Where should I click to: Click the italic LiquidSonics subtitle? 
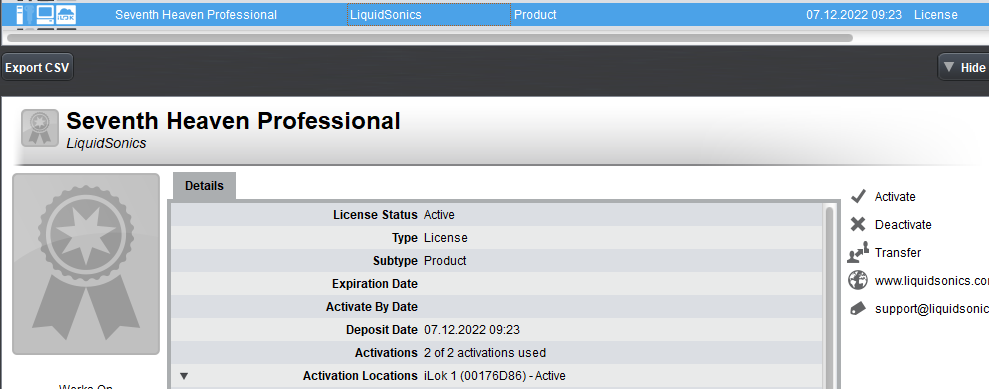[106, 144]
